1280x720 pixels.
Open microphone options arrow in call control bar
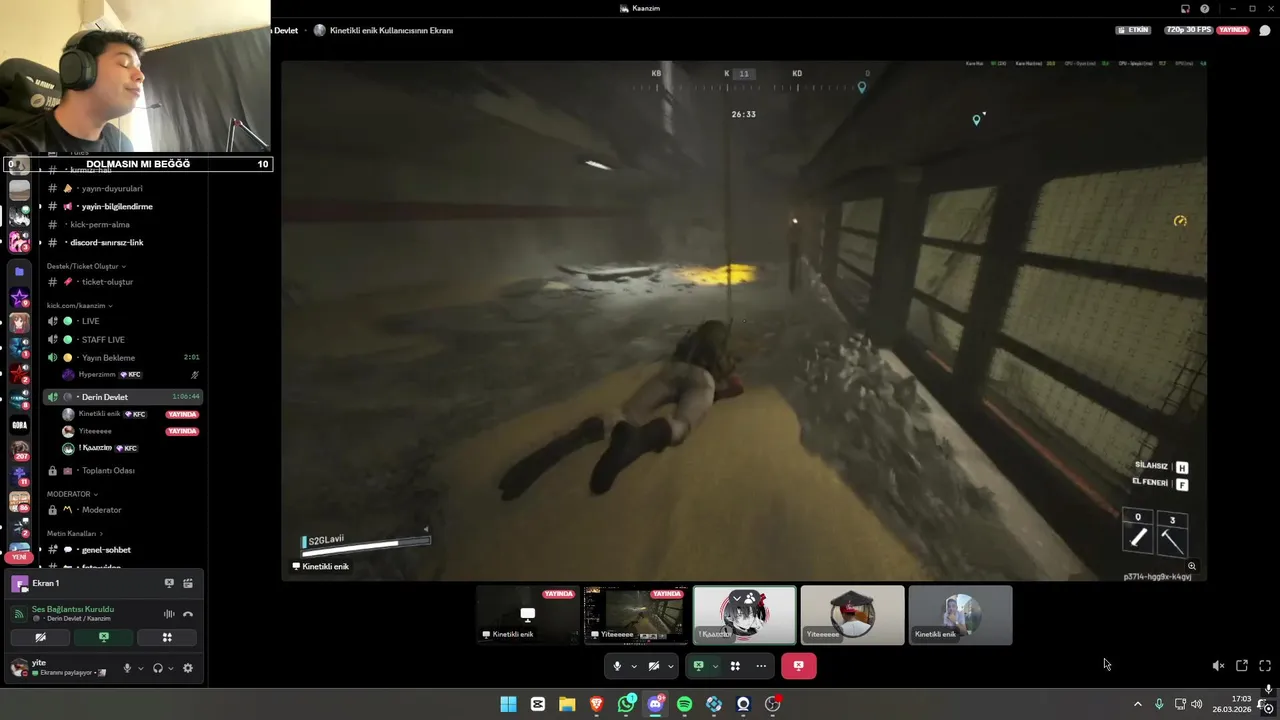click(634, 666)
